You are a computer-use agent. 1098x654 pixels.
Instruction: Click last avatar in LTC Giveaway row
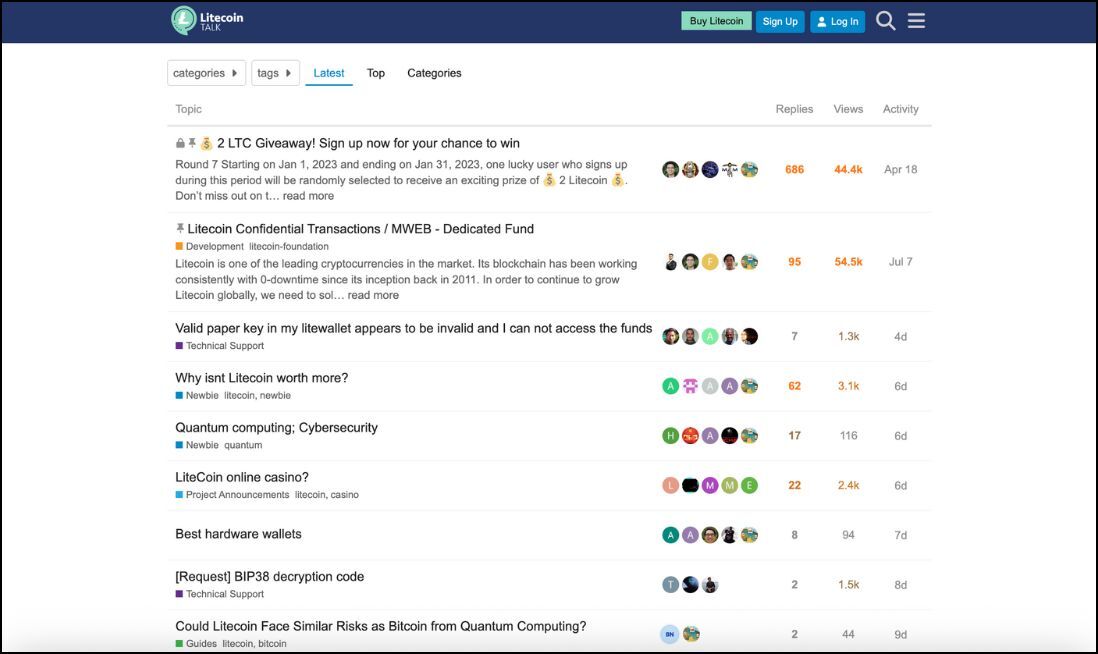click(749, 169)
